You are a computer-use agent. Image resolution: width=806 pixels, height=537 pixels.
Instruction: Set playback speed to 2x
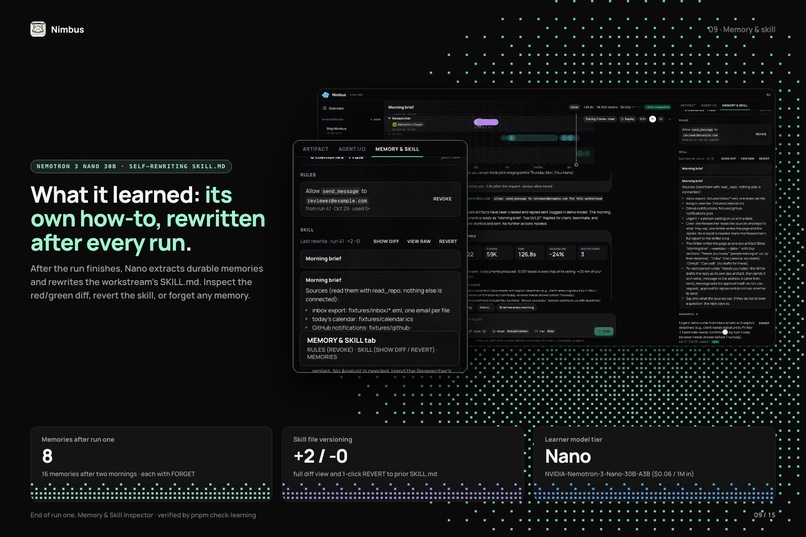coord(661,119)
